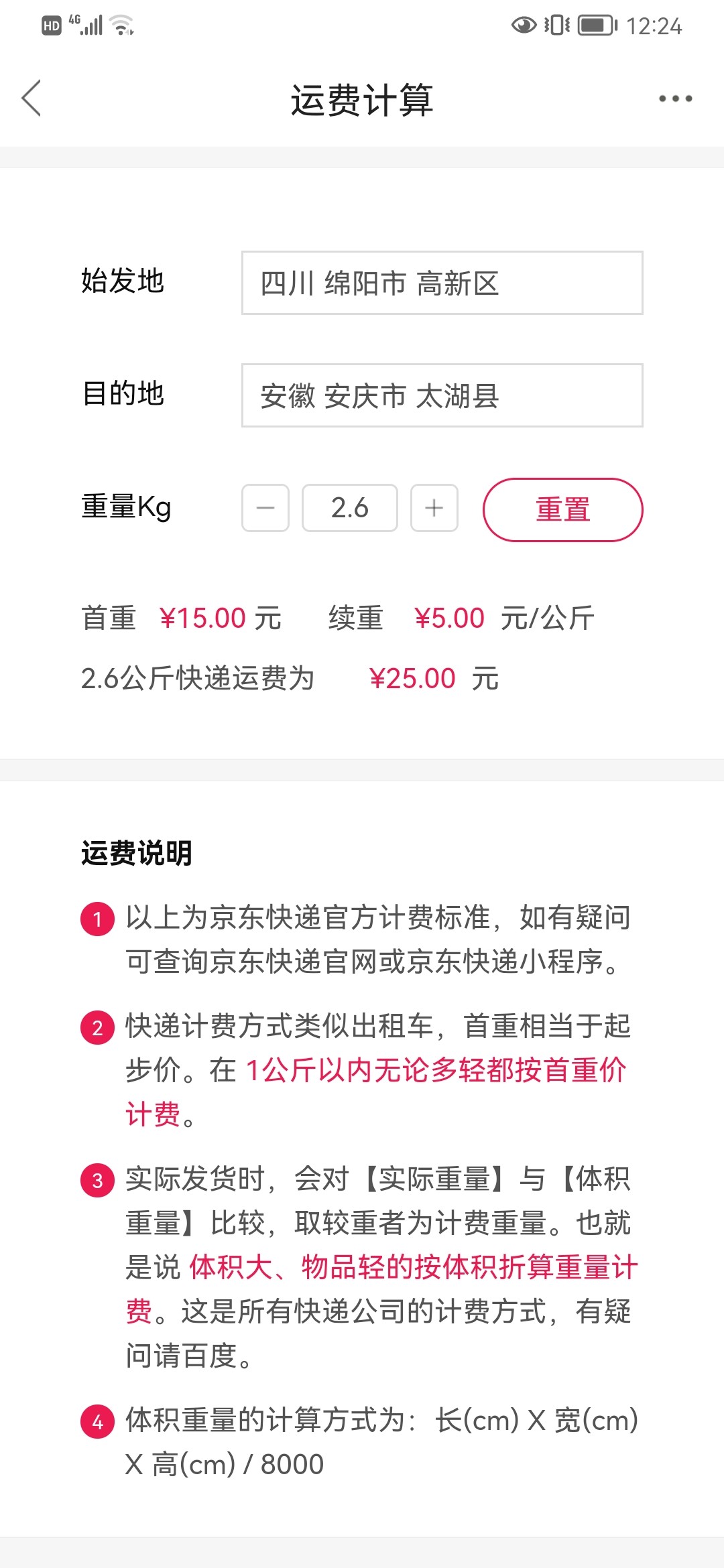Open the 目的地 destination selector

pyautogui.click(x=442, y=395)
